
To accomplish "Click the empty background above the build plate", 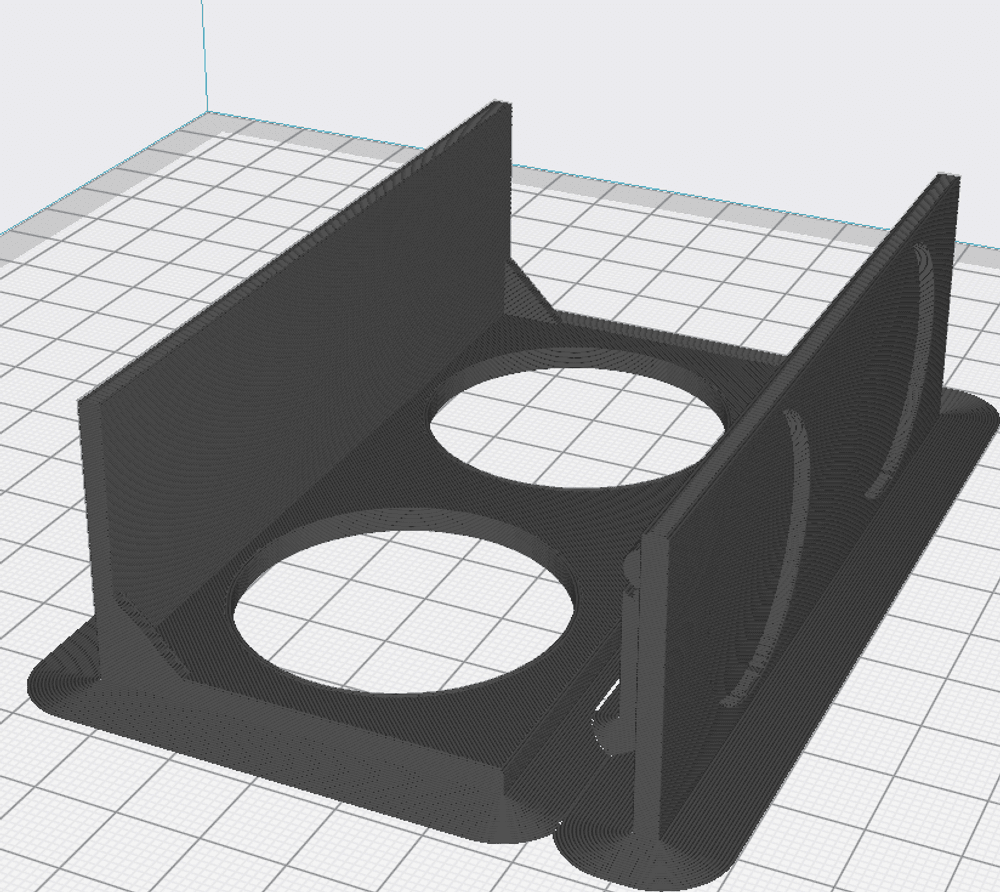I will (600, 80).
